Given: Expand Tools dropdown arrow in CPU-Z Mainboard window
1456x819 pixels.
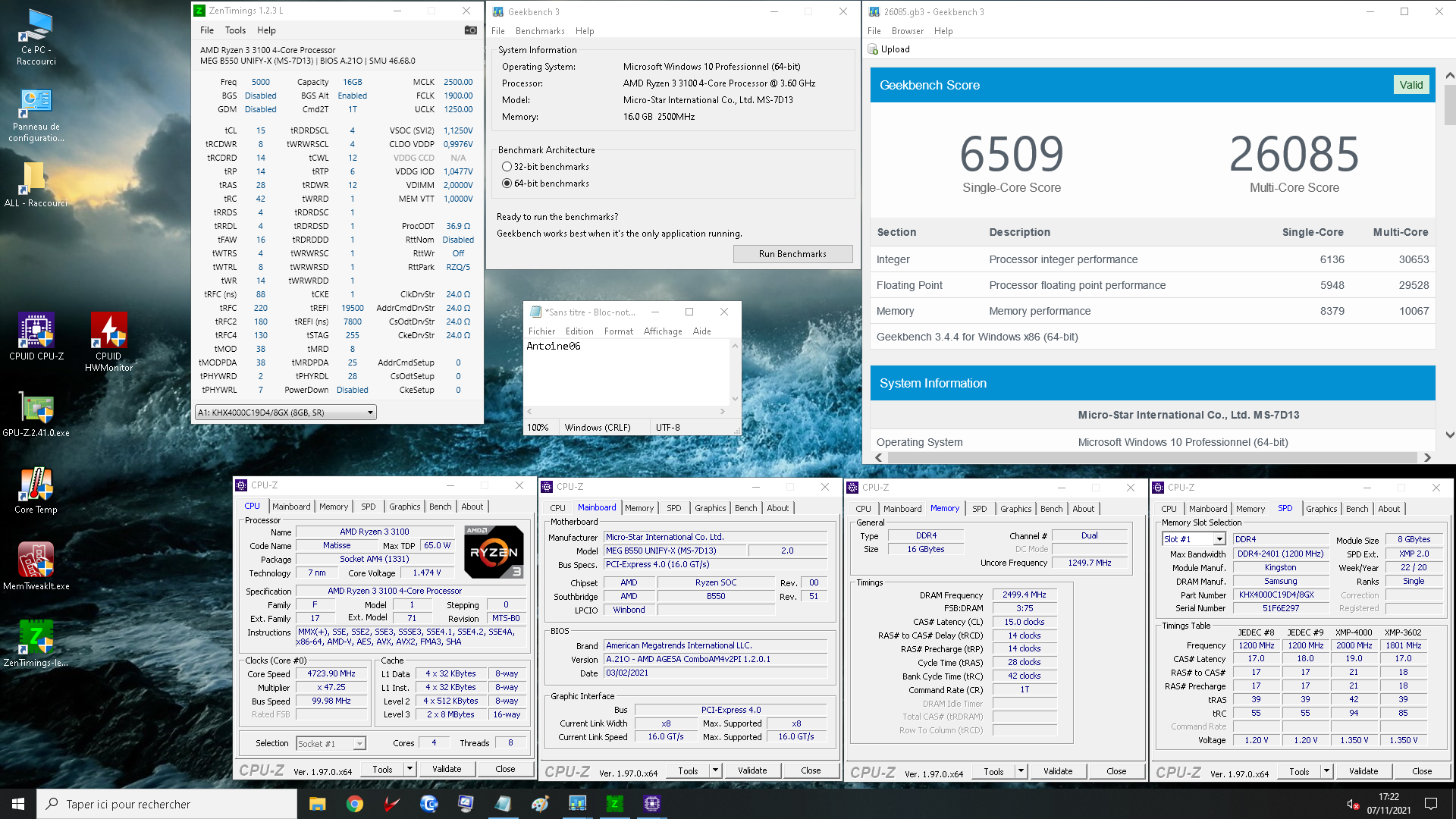Looking at the screenshot, I should click(x=715, y=770).
